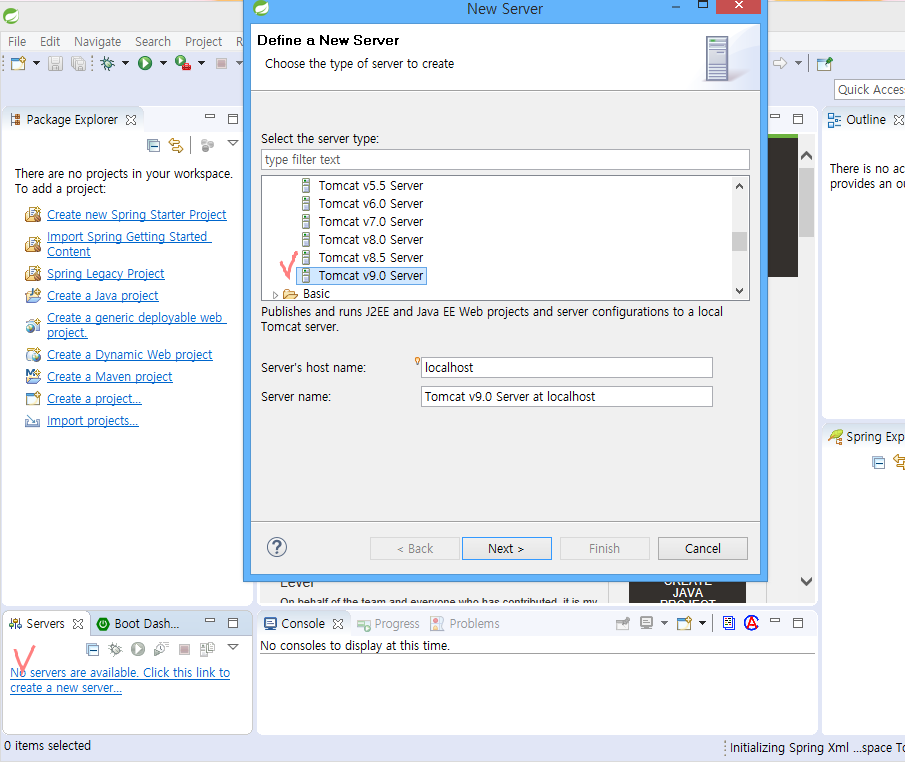Click the help question mark icon
The image size is (905, 762).
click(x=277, y=547)
